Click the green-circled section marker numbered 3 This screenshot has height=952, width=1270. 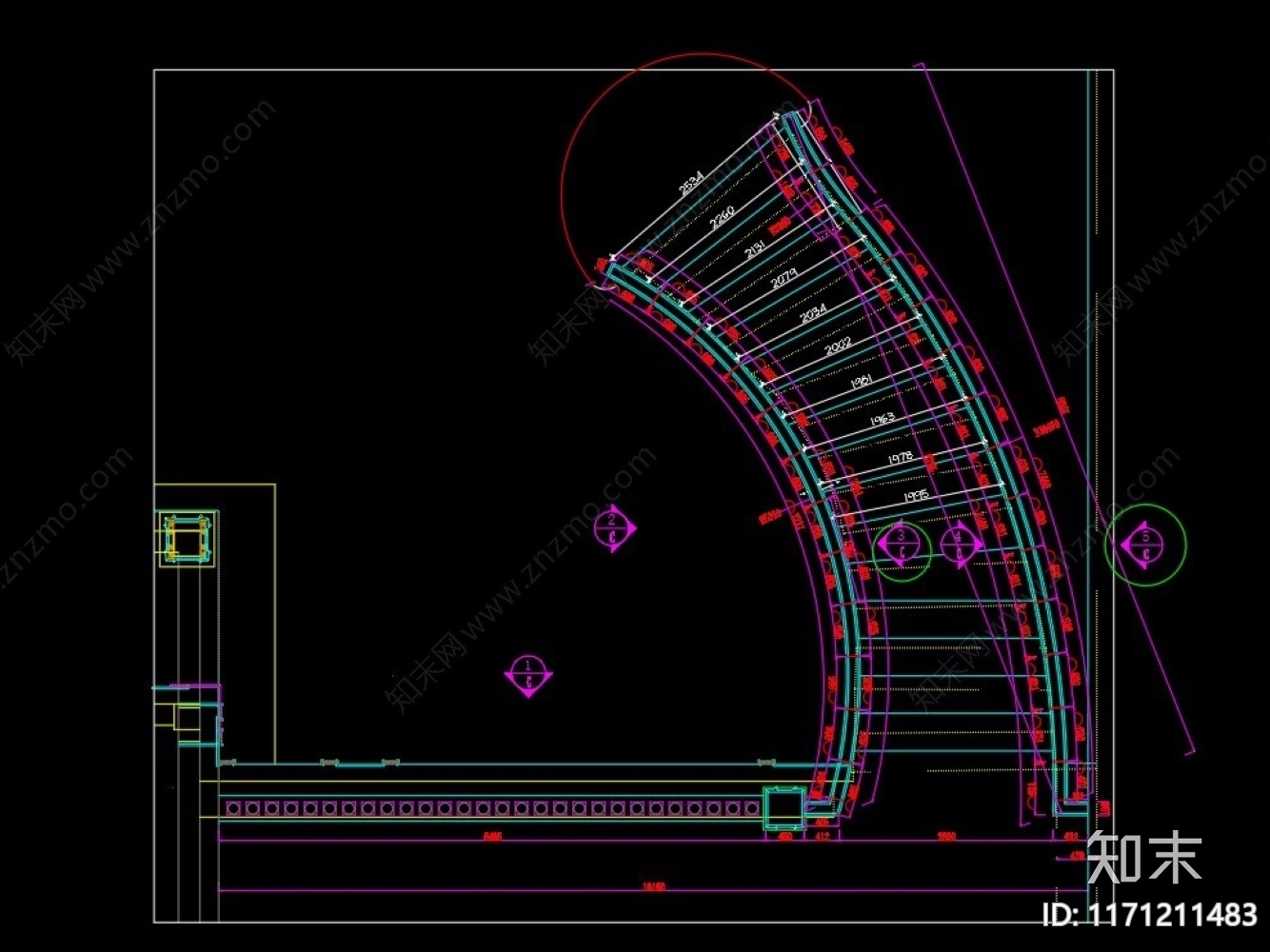(x=902, y=545)
